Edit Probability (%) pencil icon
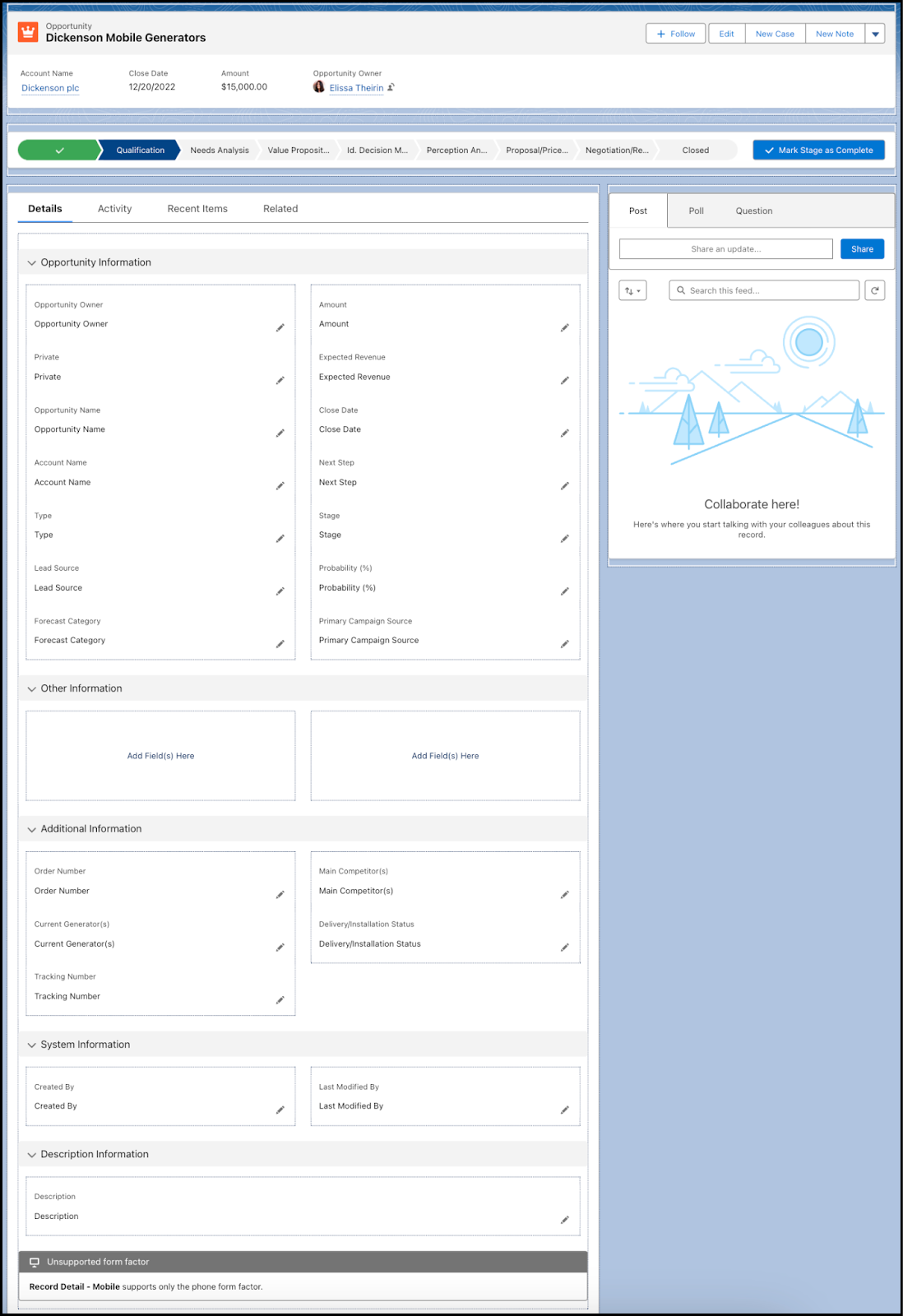903x1316 pixels. point(564,591)
